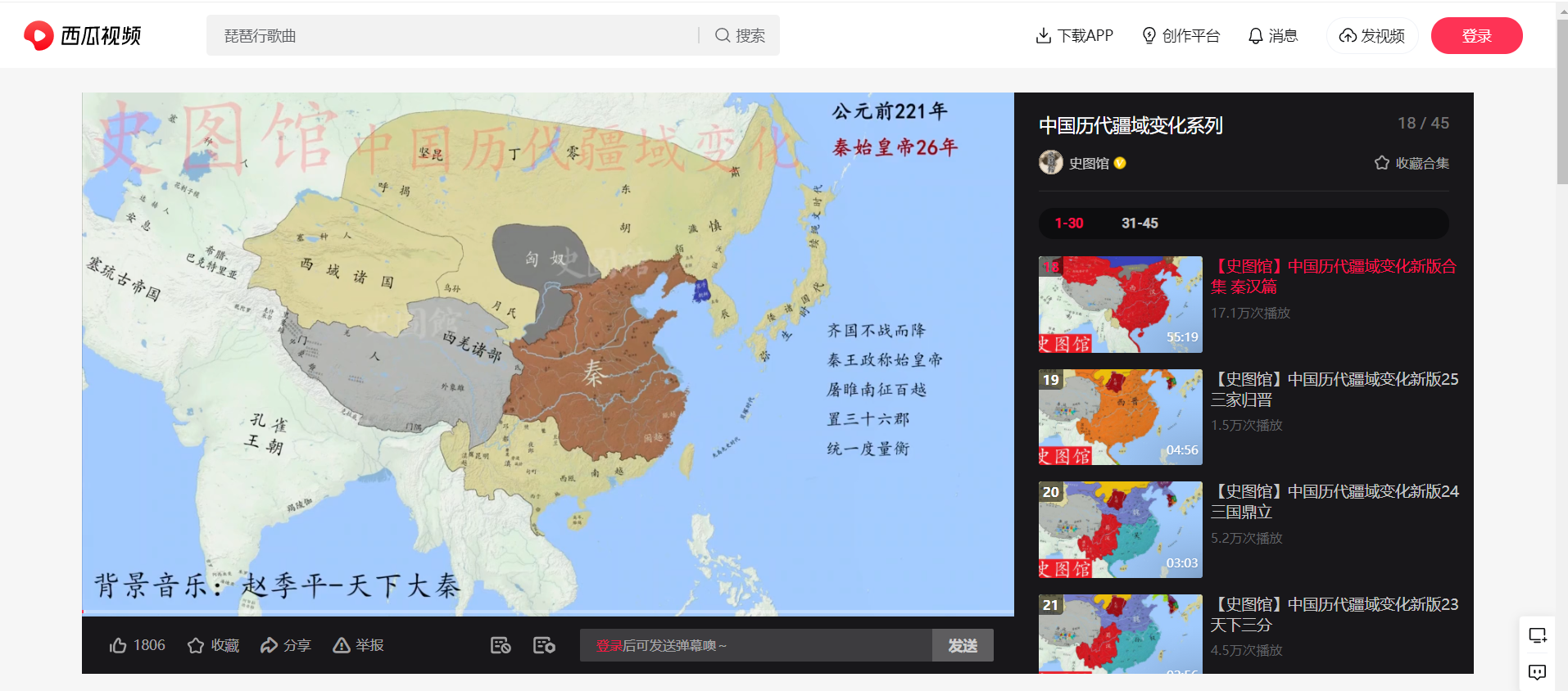Click episode counter 18 / 45
This screenshot has width=1568, height=691.
pos(1423,123)
